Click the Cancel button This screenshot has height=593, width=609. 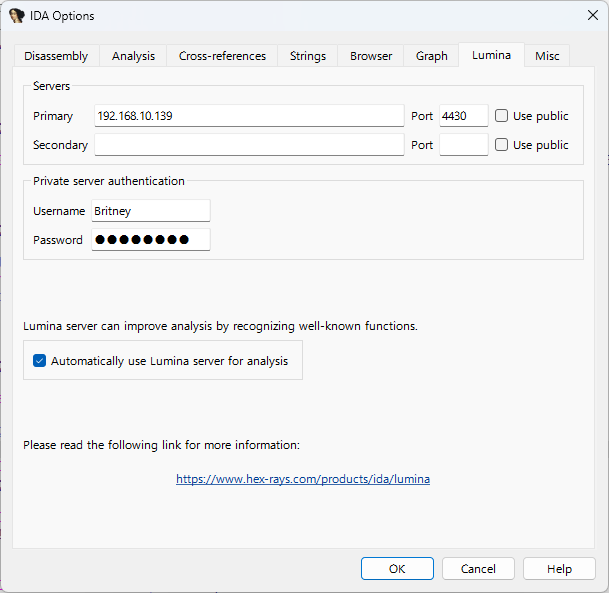click(x=478, y=569)
